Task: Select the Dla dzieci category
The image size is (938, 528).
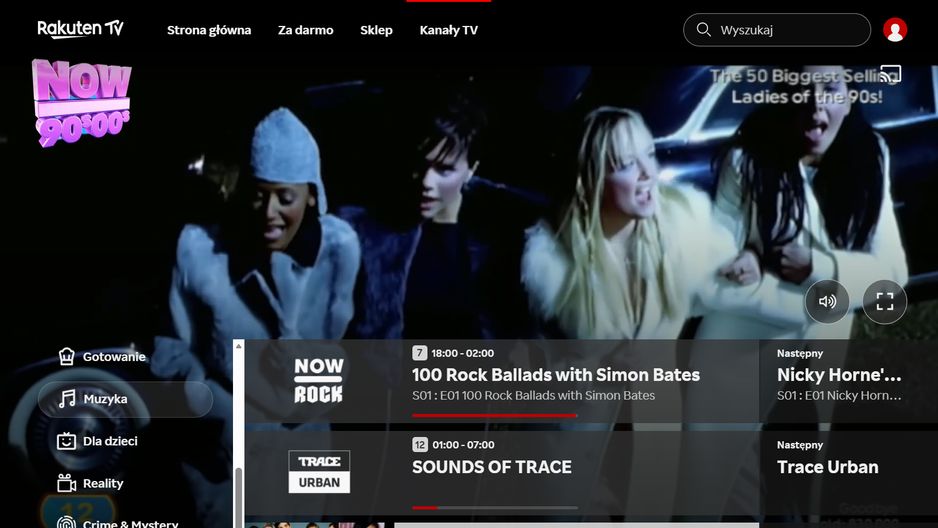Action: 125,441
